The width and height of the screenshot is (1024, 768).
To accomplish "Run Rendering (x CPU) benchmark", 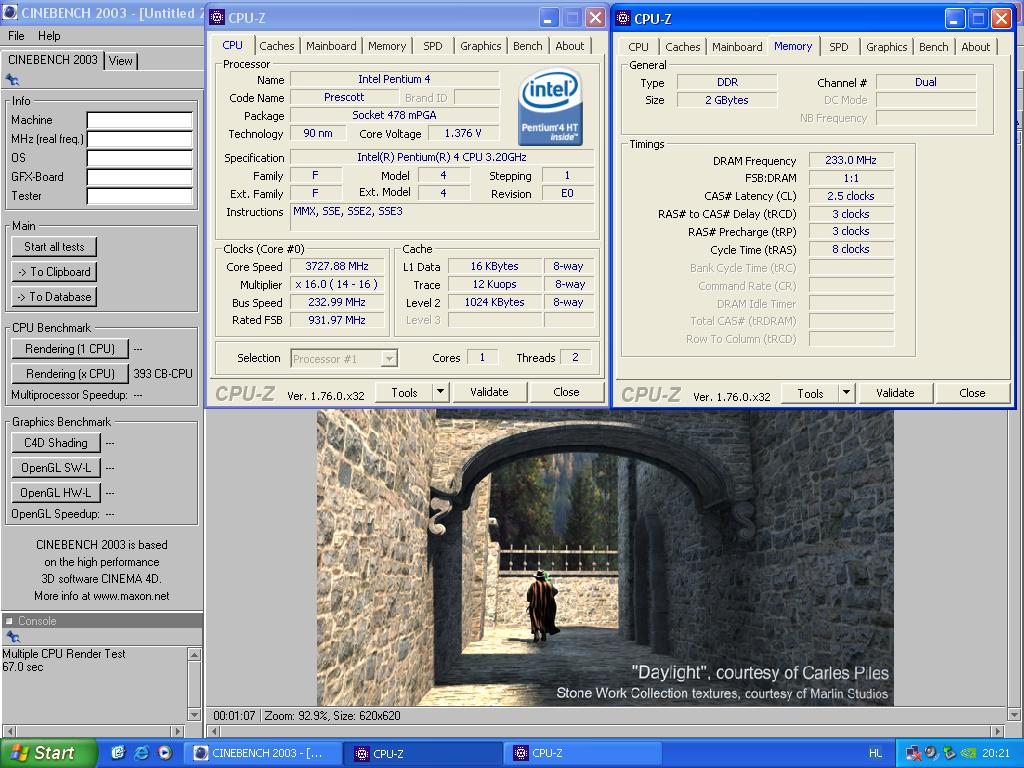I will tap(70, 374).
